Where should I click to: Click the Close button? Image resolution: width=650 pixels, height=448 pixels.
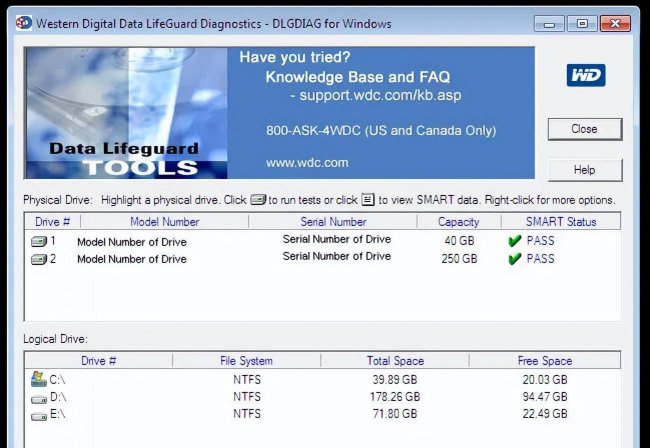point(585,129)
